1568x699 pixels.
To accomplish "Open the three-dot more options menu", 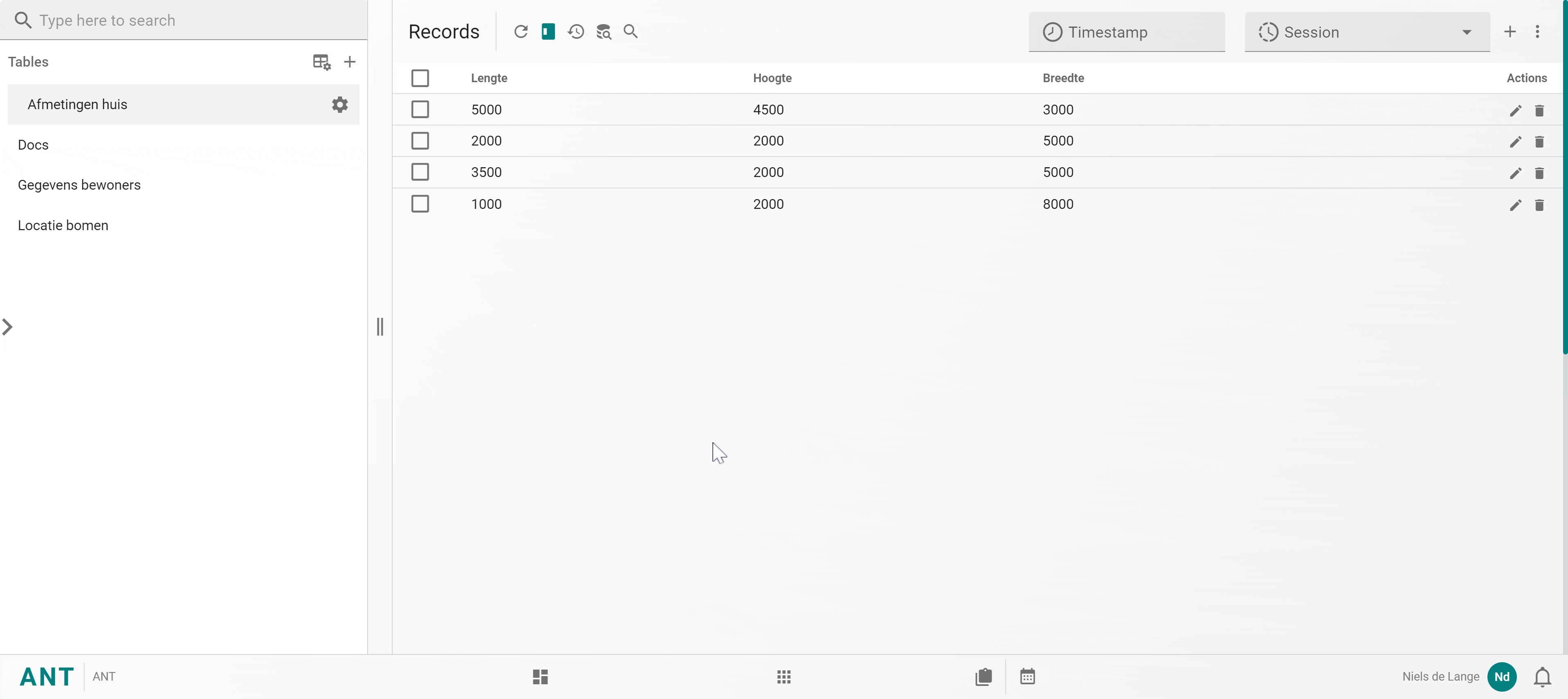I will pyautogui.click(x=1537, y=31).
